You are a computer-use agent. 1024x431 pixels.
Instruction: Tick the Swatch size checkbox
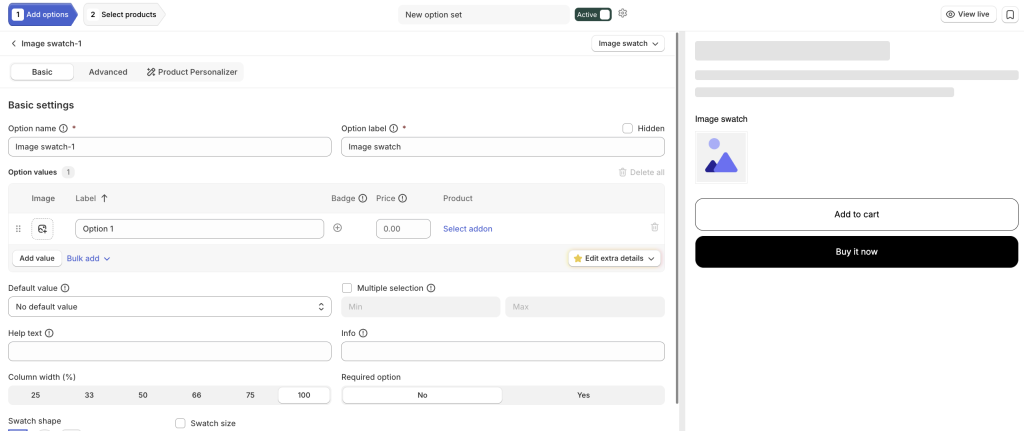coord(180,423)
